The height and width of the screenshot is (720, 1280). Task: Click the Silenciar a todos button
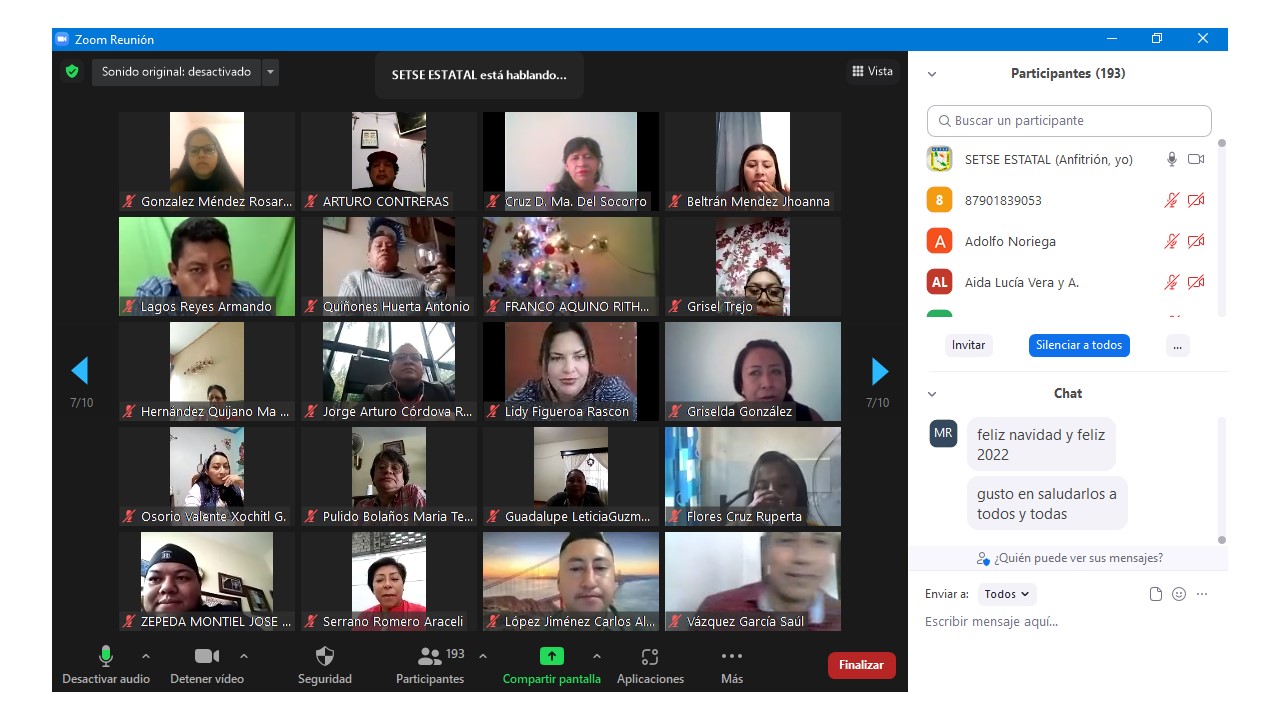click(1079, 345)
